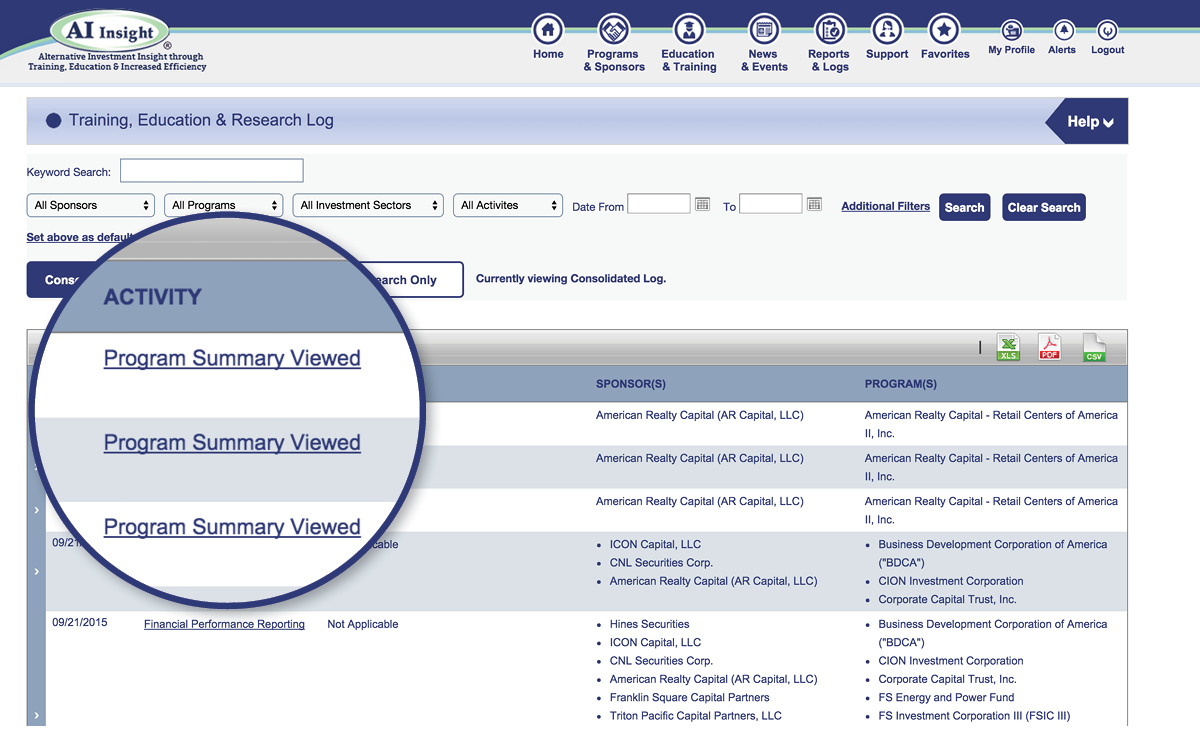The height and width of the screenshot is (750, 1200).
Task: Click the Logout text label
Action: pos(1108,50)
